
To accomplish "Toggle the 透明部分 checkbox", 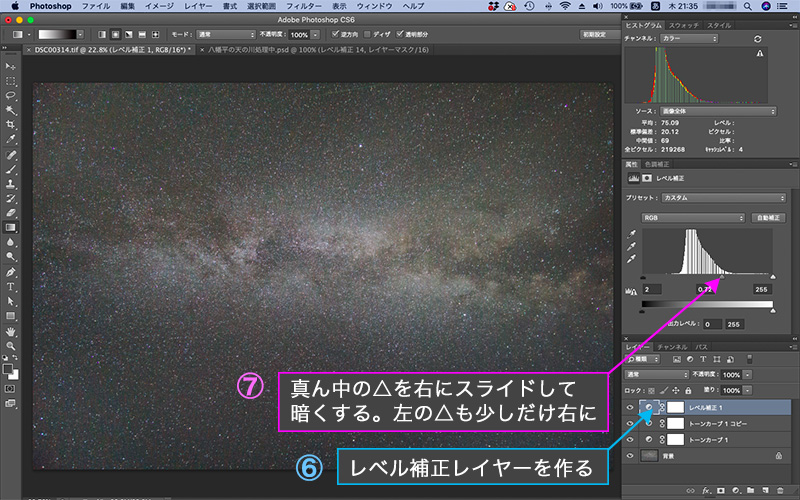I will [x=399, y=35].
